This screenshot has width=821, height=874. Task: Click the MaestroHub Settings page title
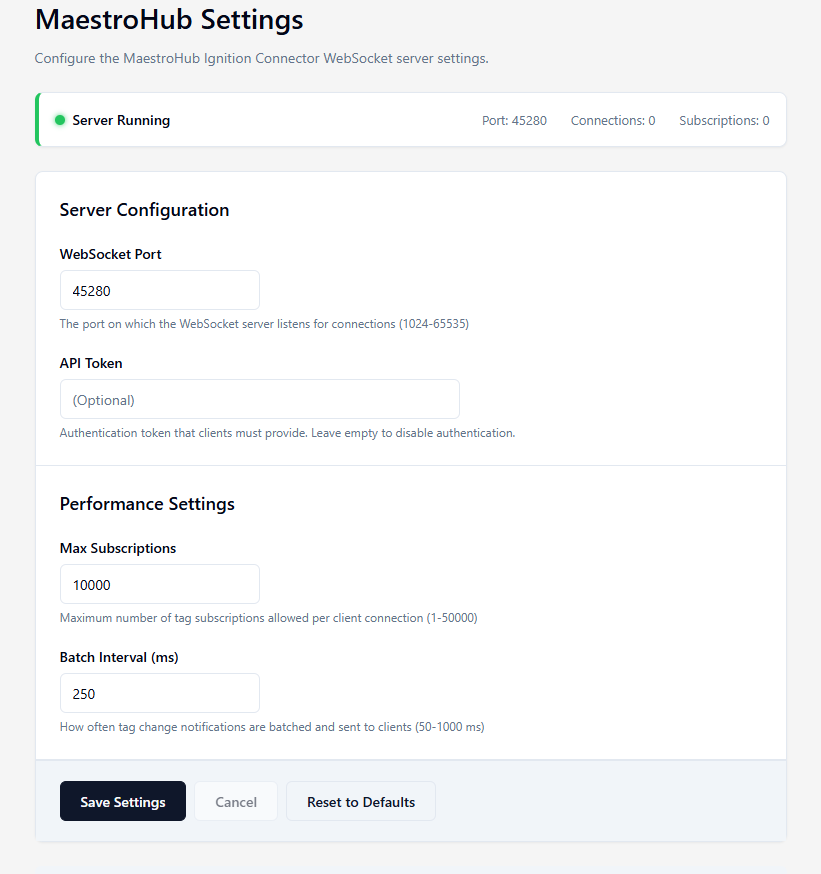(169, 19)
